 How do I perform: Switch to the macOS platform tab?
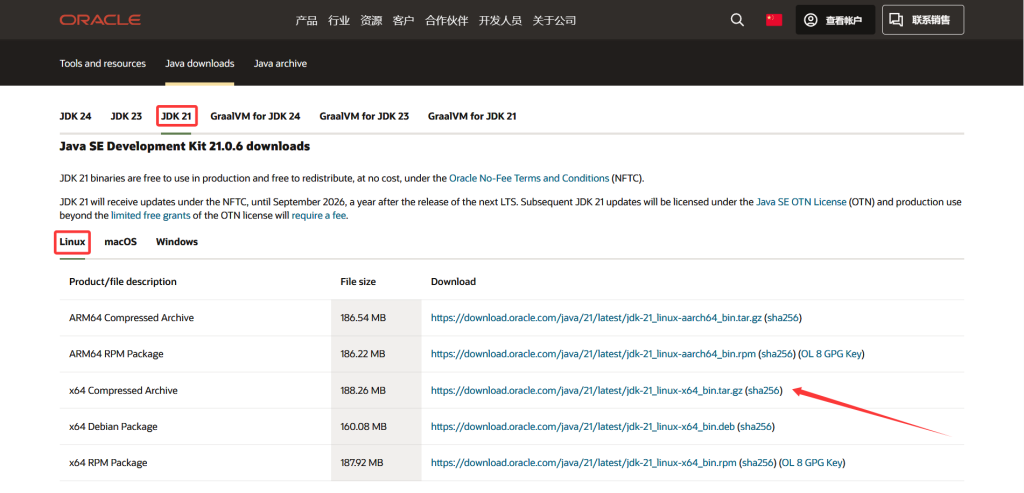pyautogui.click(x=120, y=242)
